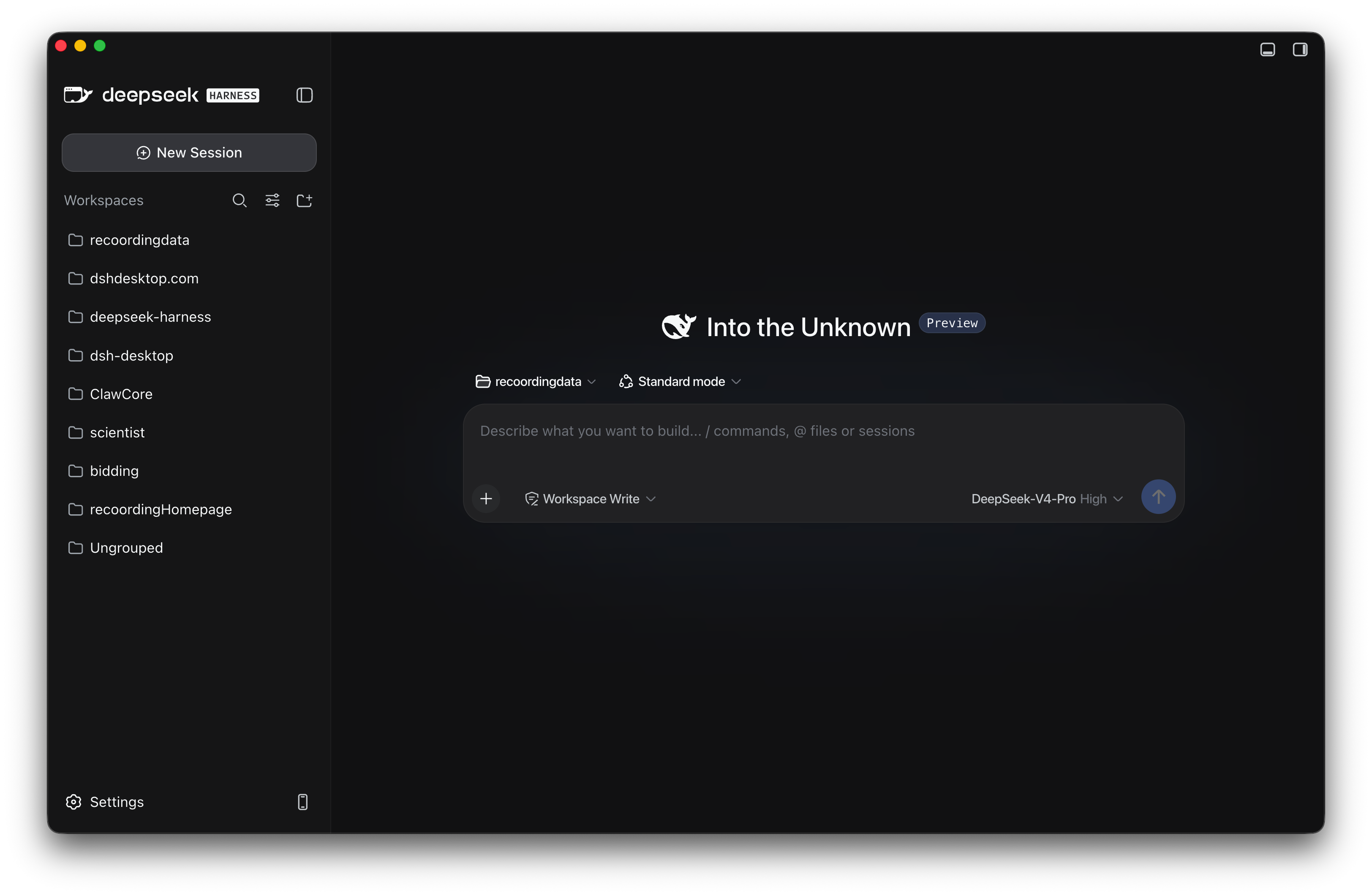This screenshot has width=1372, height=896.
Task: Open the dsh-desktop workspace
Action: click(x=189, y=356)
